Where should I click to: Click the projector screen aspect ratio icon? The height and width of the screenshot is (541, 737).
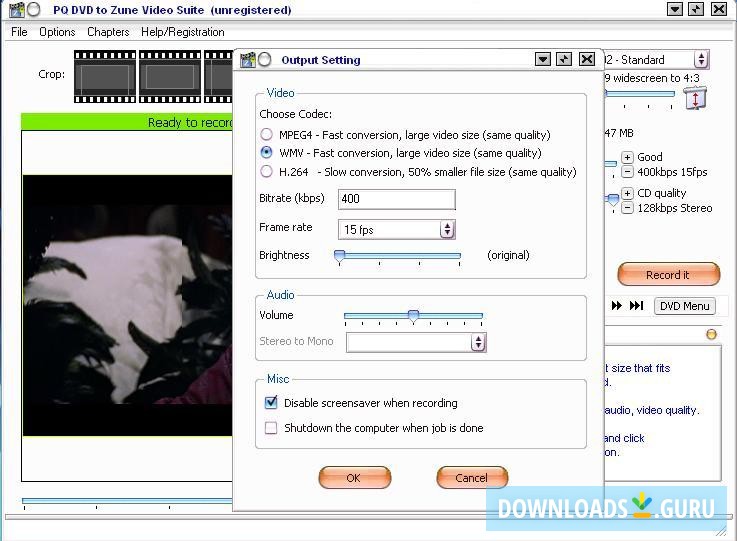tap(695, 98)
